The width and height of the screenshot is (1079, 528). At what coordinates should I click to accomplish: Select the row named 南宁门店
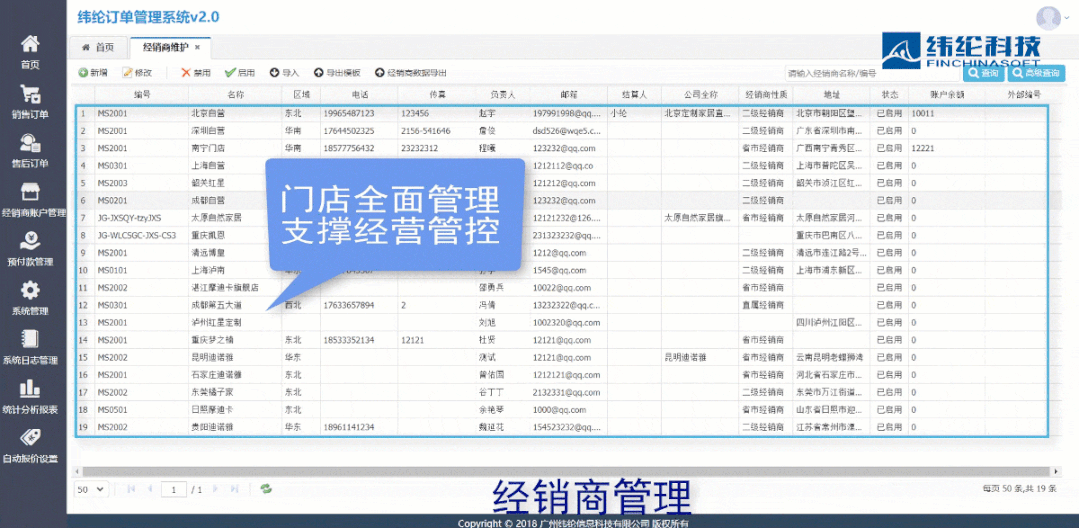coord(562,148)
